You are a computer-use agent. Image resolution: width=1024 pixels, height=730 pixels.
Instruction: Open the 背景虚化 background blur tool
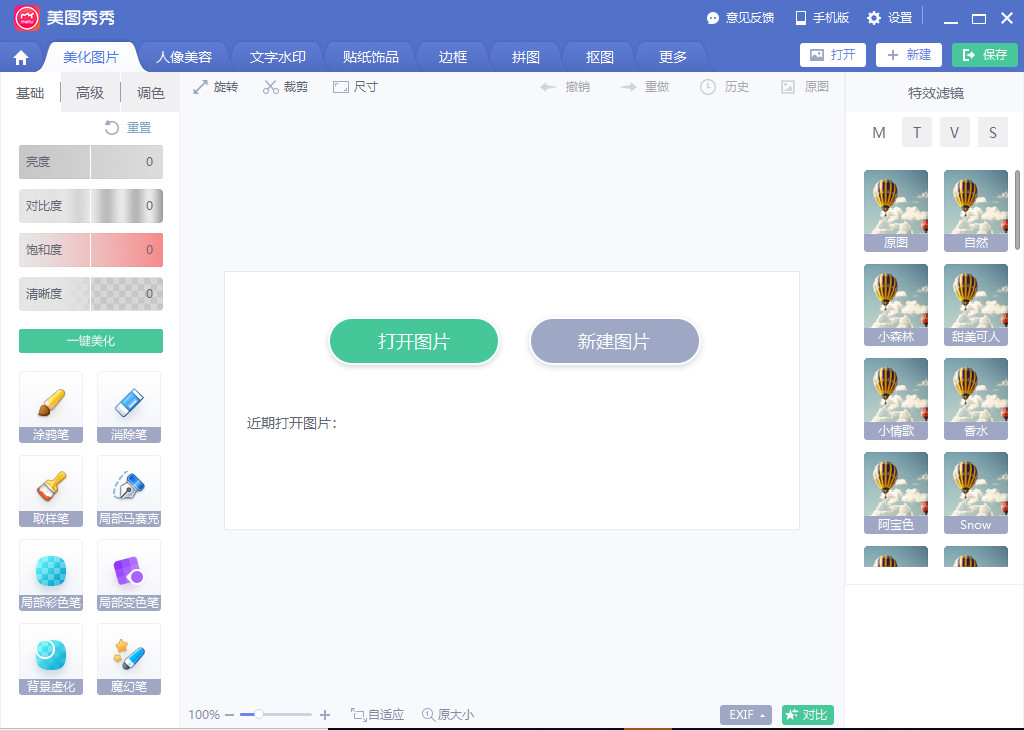click(x=51, y=659)
